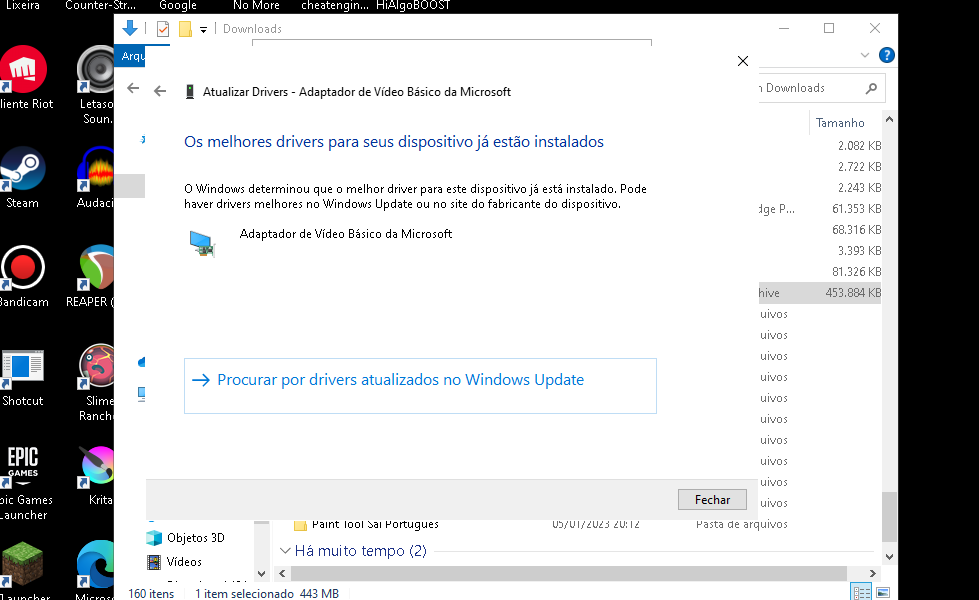Click the Fechar button
Viewport: 979px width, 600px height.
(x=712, y=499)
